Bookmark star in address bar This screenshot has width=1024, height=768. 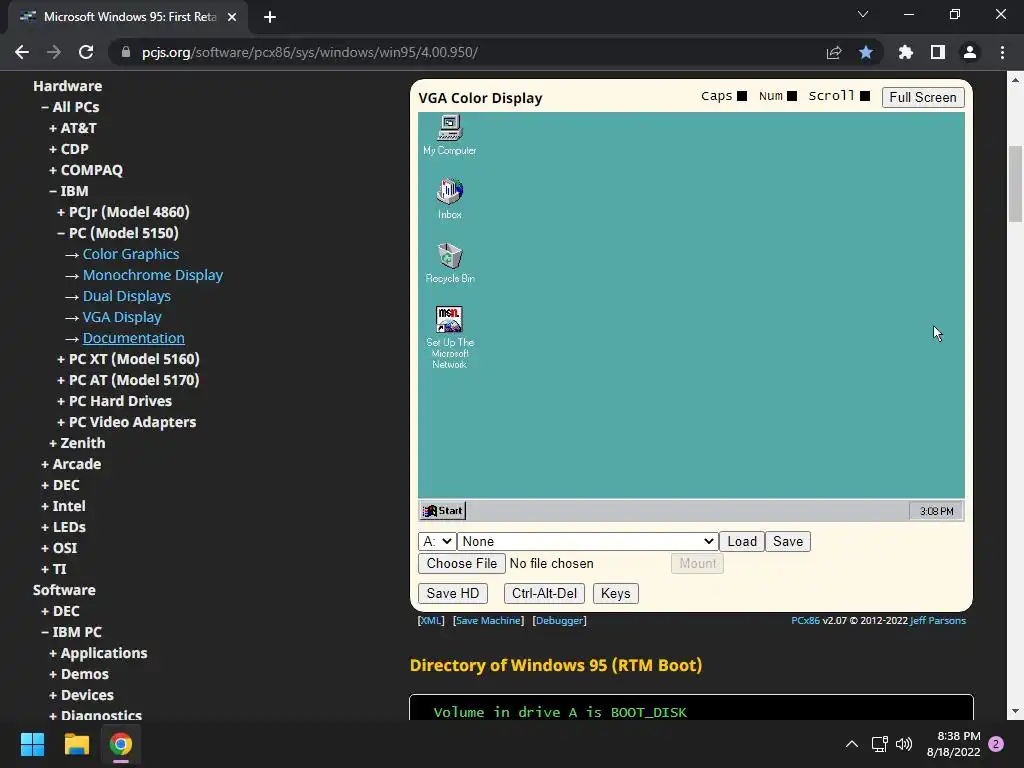pyautogui.click(x=866, y=52)
